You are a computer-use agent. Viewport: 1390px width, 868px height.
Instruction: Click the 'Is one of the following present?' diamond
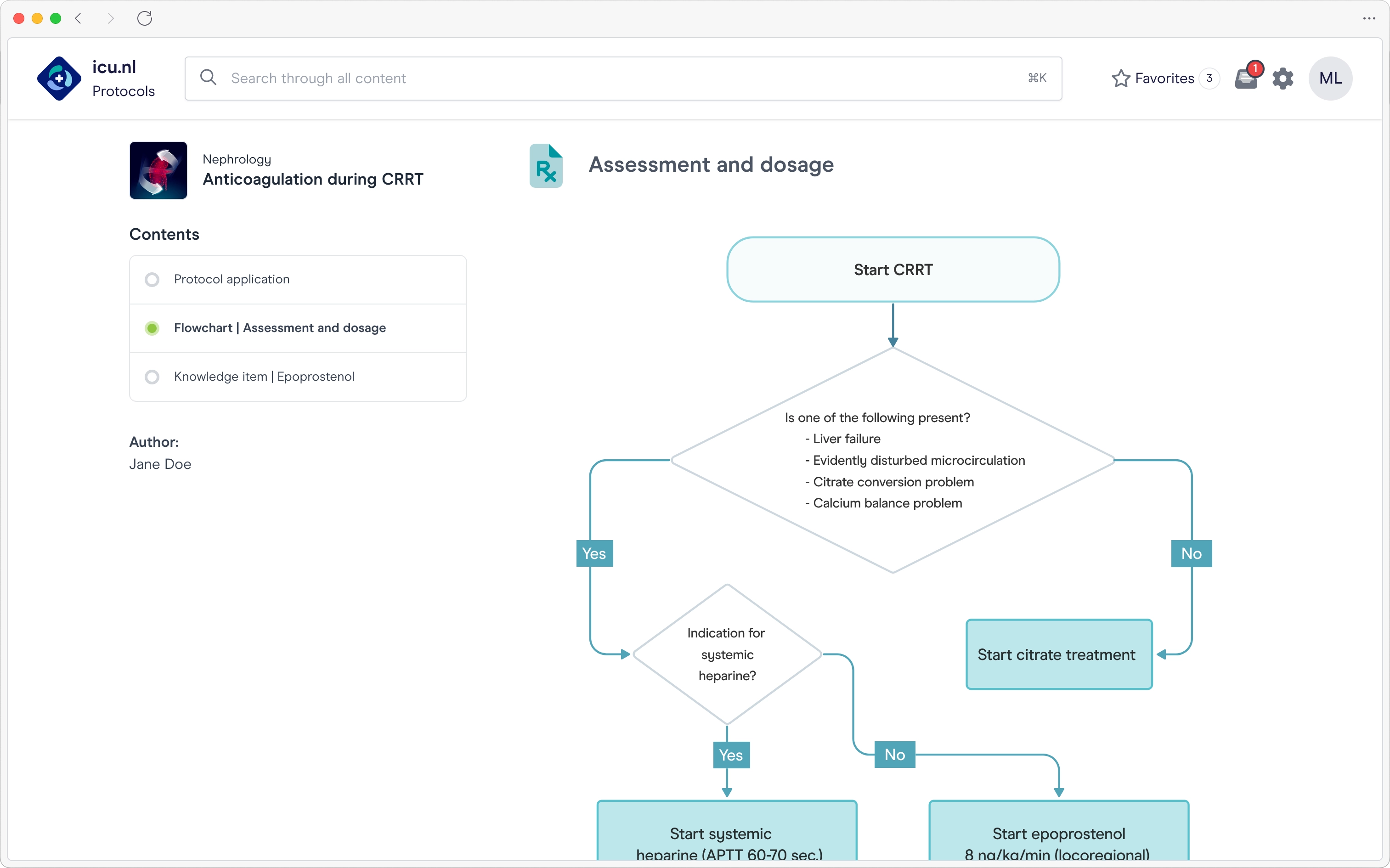[893, 460]
